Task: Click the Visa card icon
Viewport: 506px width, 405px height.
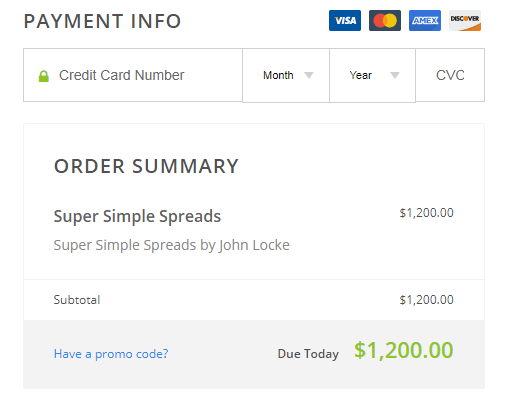Action: [x=345, y=21]
